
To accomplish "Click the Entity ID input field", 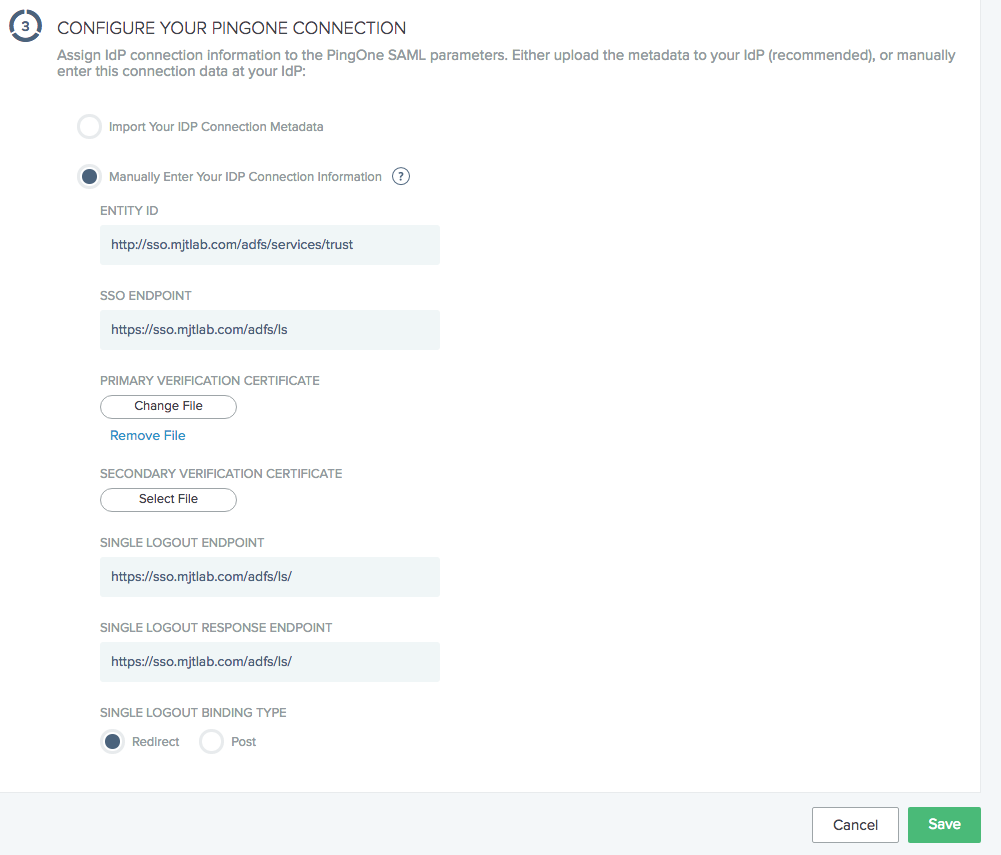I will coord(269,245).
